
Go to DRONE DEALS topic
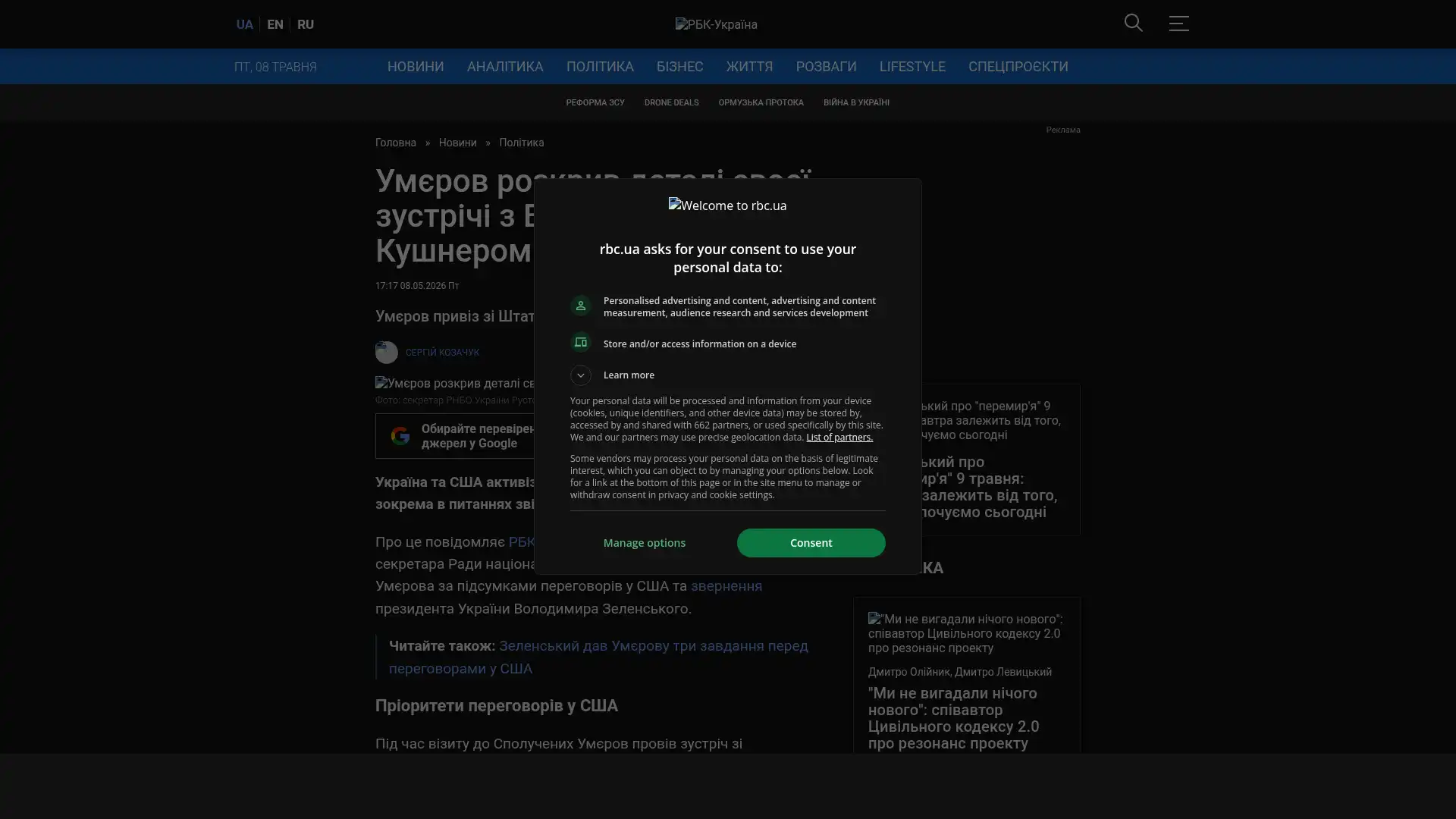tap(672, 102)
